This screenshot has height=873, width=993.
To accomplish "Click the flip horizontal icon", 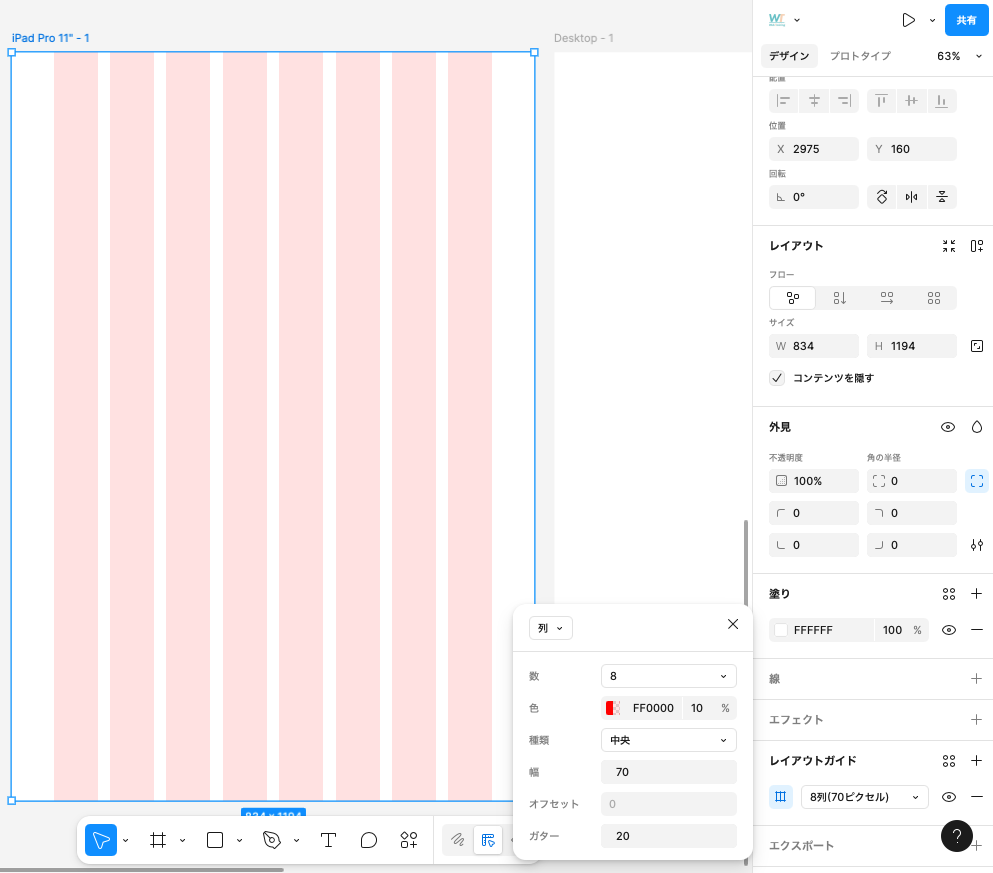I will 911,197.
